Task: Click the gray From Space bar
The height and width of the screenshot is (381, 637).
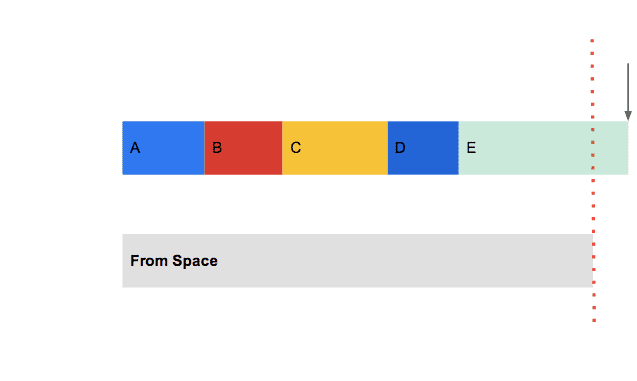Action: tap(358, 261)
